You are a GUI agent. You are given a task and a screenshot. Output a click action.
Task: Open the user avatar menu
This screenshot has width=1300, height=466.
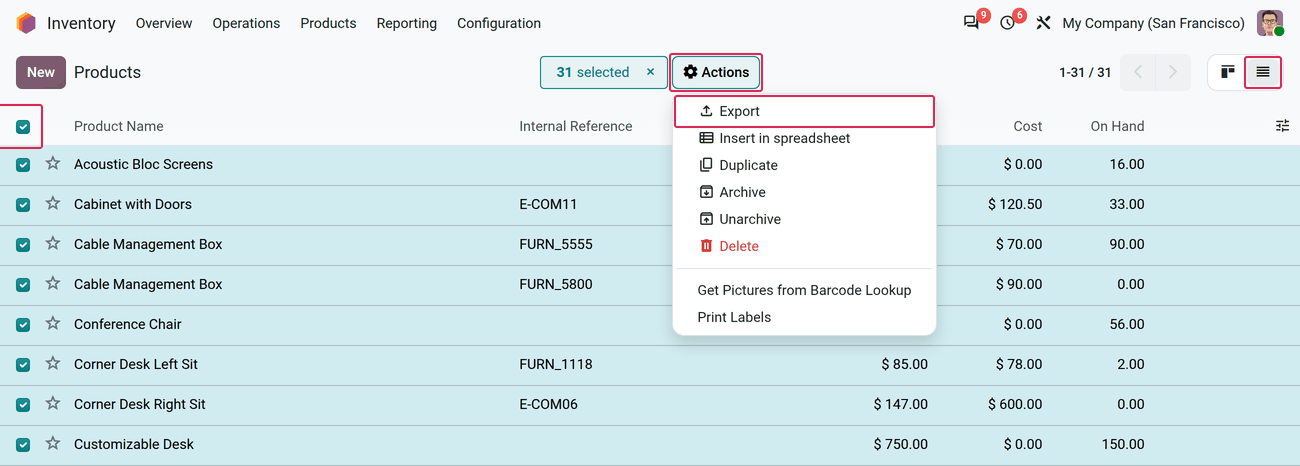pos(1270,23)
